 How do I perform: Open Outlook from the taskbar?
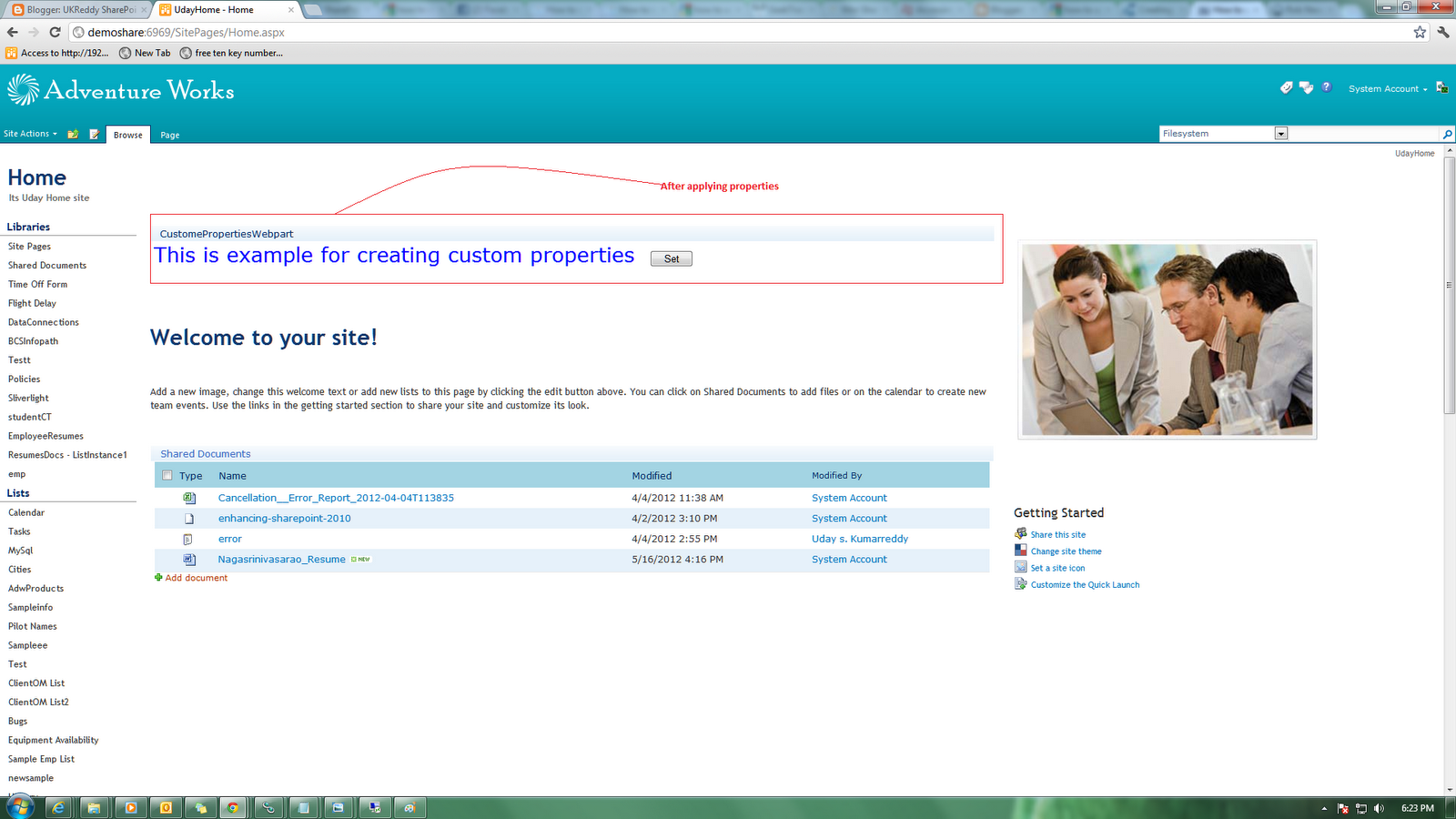166,807
